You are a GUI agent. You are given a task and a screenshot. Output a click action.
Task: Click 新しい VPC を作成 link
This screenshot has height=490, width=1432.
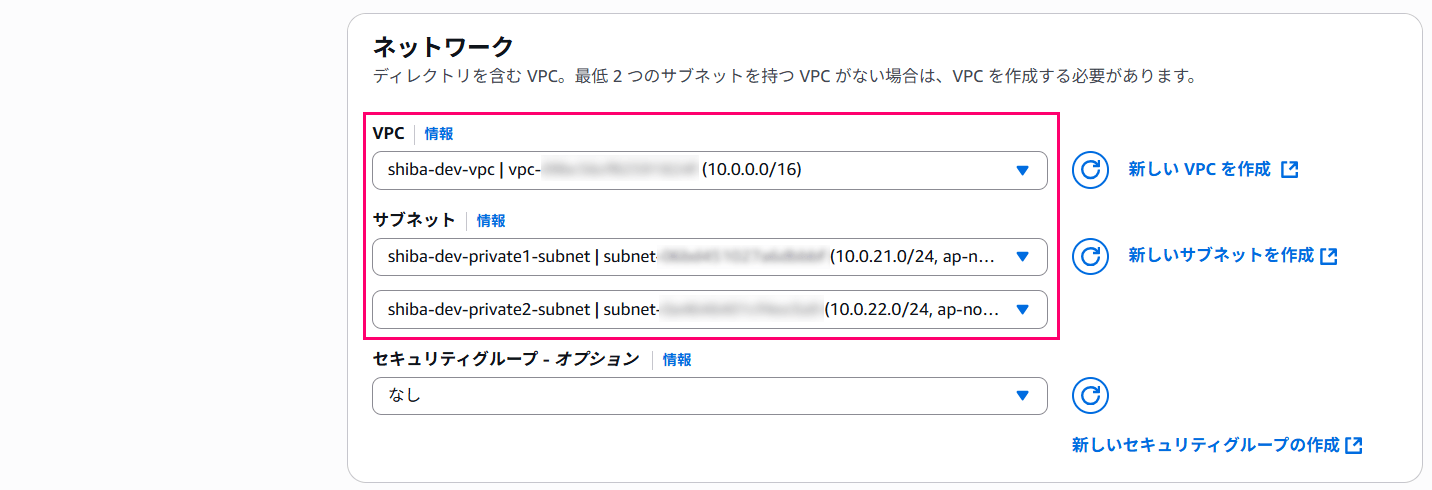click(1199, 170)
